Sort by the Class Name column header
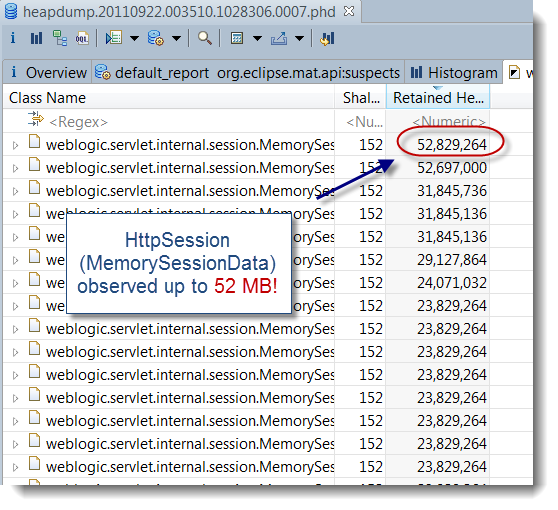This screenshot has height=510, width=558. click(x=169, y=98)
